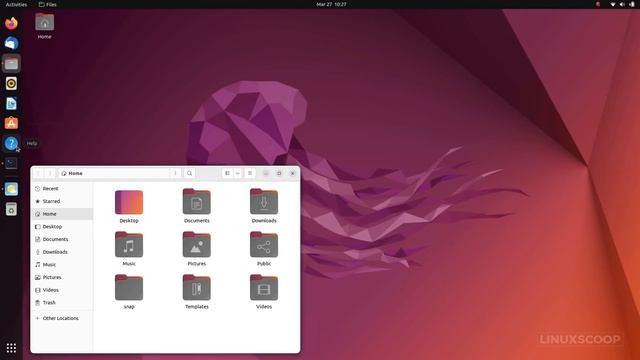This screenshot has height=360, width=640.
Task: Open the clock calendar in top bar
Action: point(331,4)
